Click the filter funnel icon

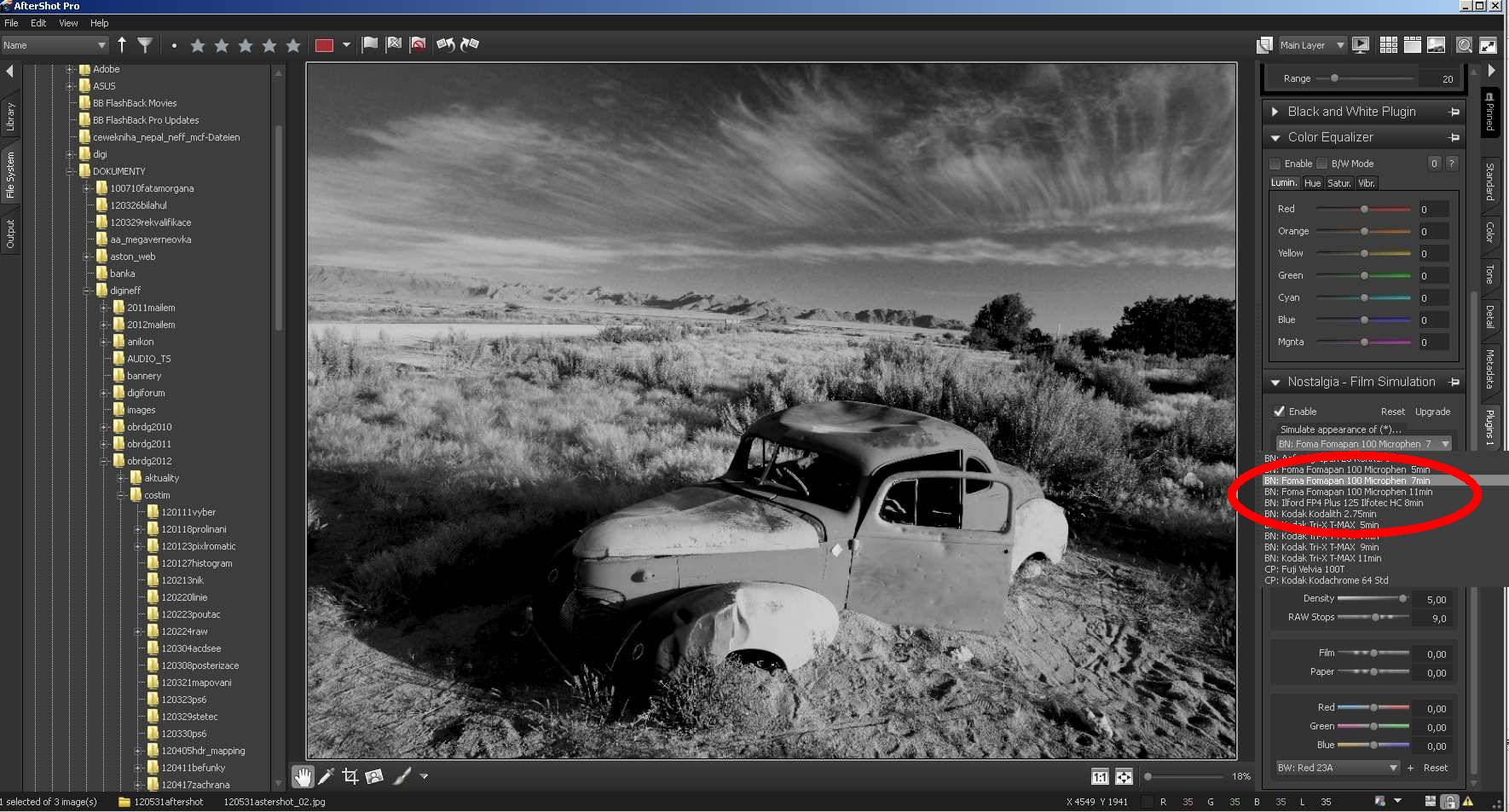click(145, 45)
